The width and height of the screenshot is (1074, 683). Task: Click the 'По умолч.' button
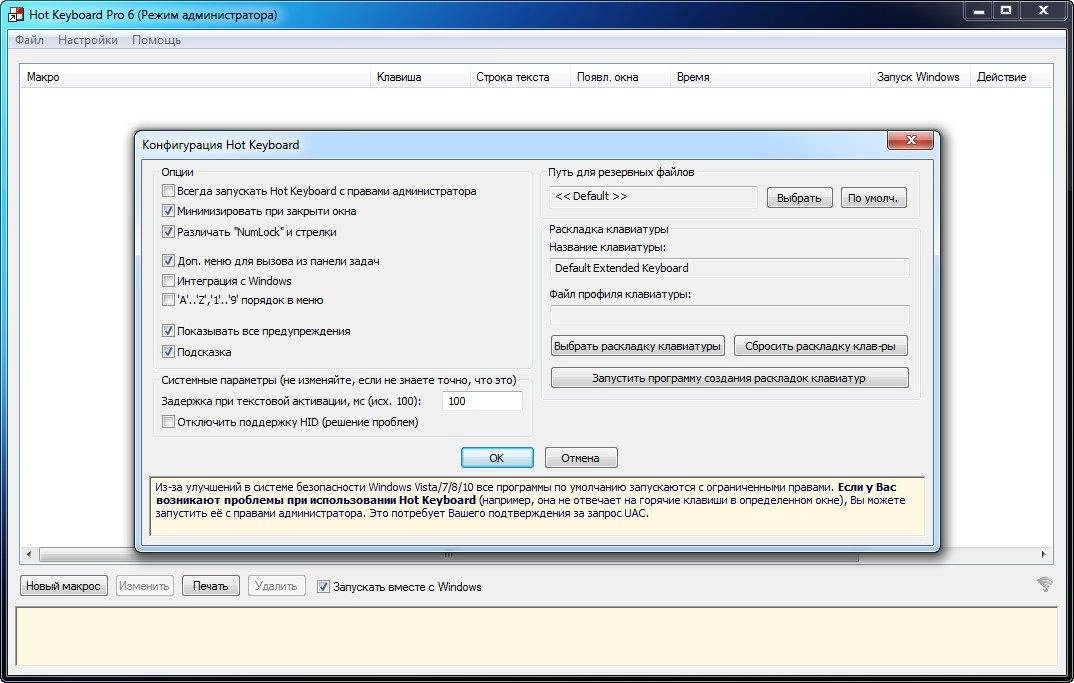pos(873,198)
